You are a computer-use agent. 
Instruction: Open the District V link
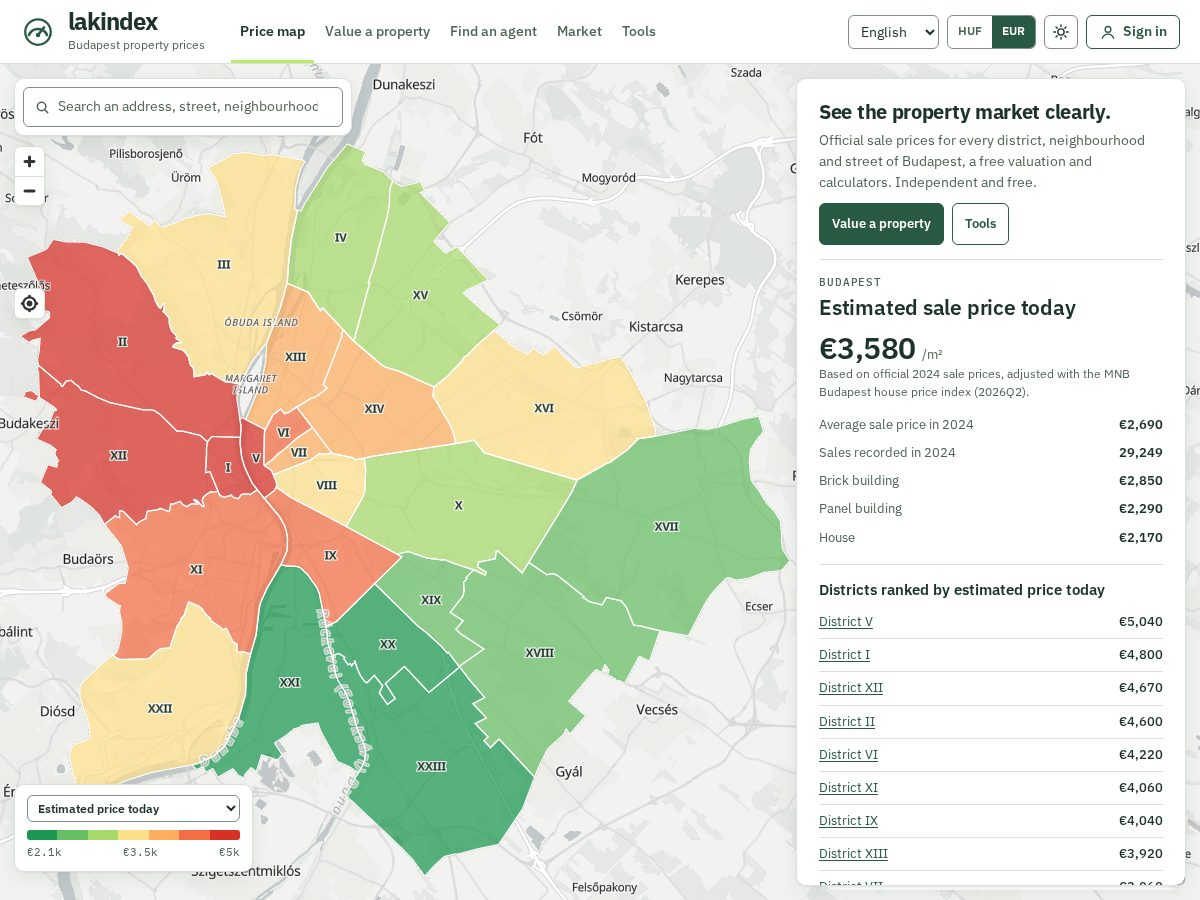coord(846,622)
